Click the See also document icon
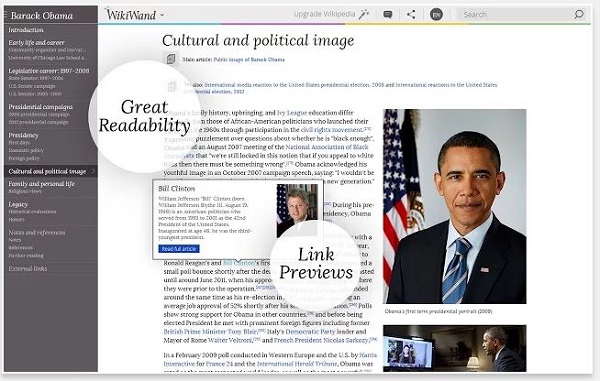The image size is (600, 381). click(172, 86)
